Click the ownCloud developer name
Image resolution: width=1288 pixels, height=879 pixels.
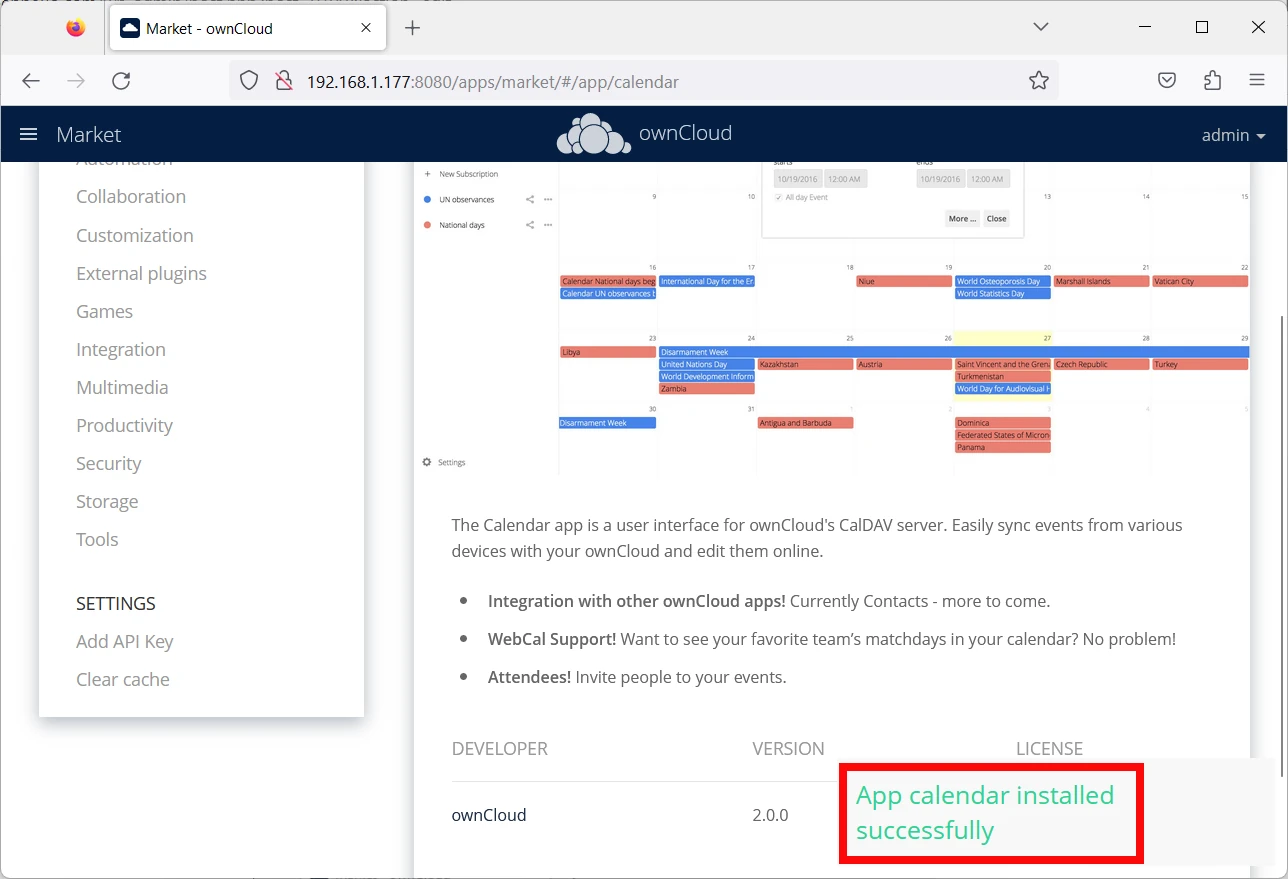coord(489,815)
